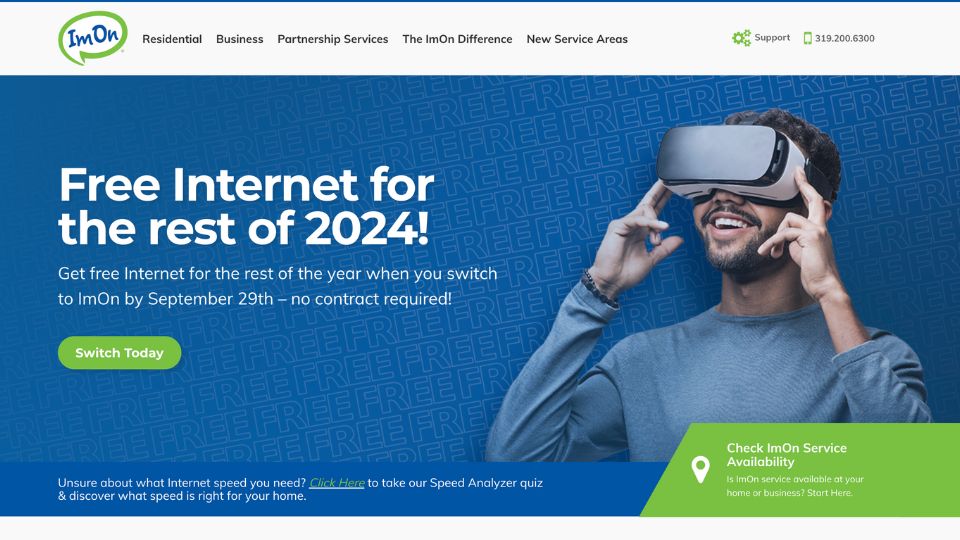Click the location pin icon

click(x=700, y=470)
